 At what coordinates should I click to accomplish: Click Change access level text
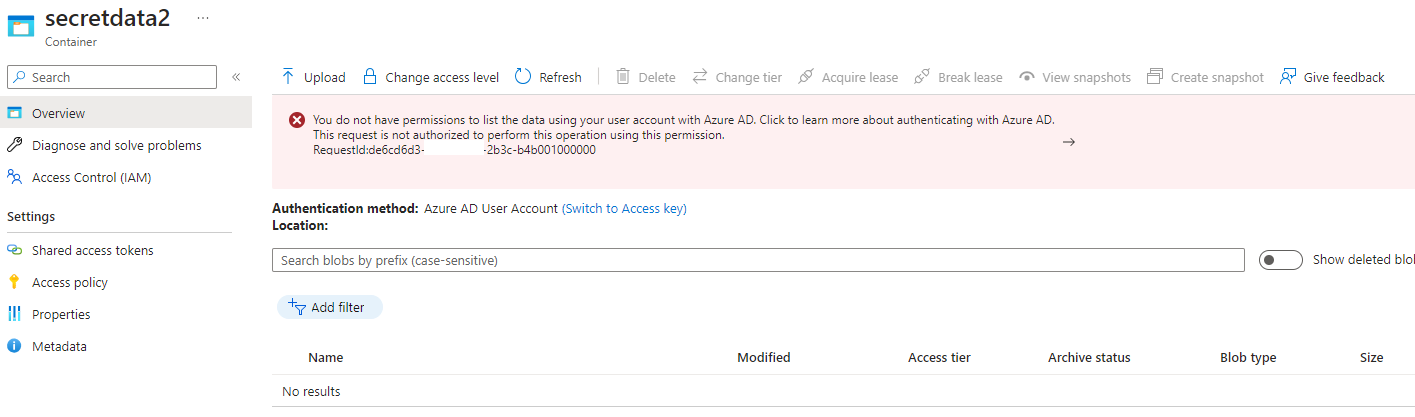click(442, 77)
